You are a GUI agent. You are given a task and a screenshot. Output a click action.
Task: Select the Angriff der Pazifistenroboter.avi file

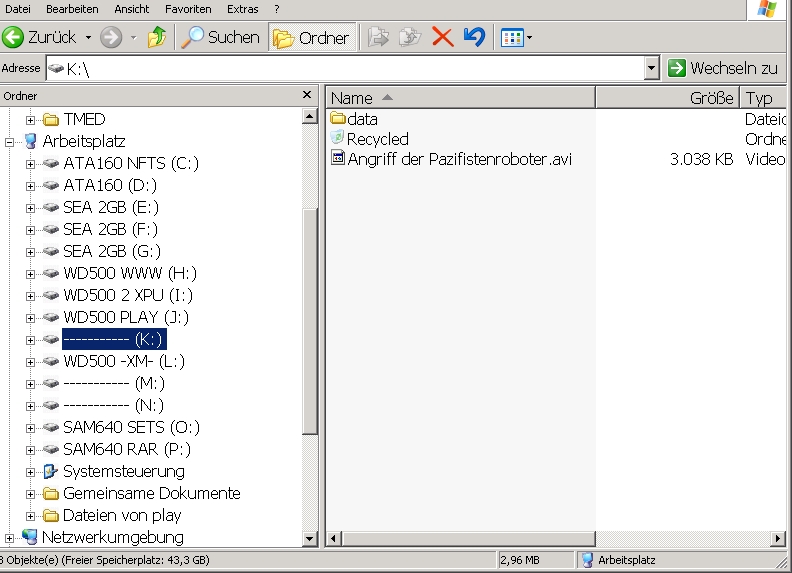pos(459,159)
